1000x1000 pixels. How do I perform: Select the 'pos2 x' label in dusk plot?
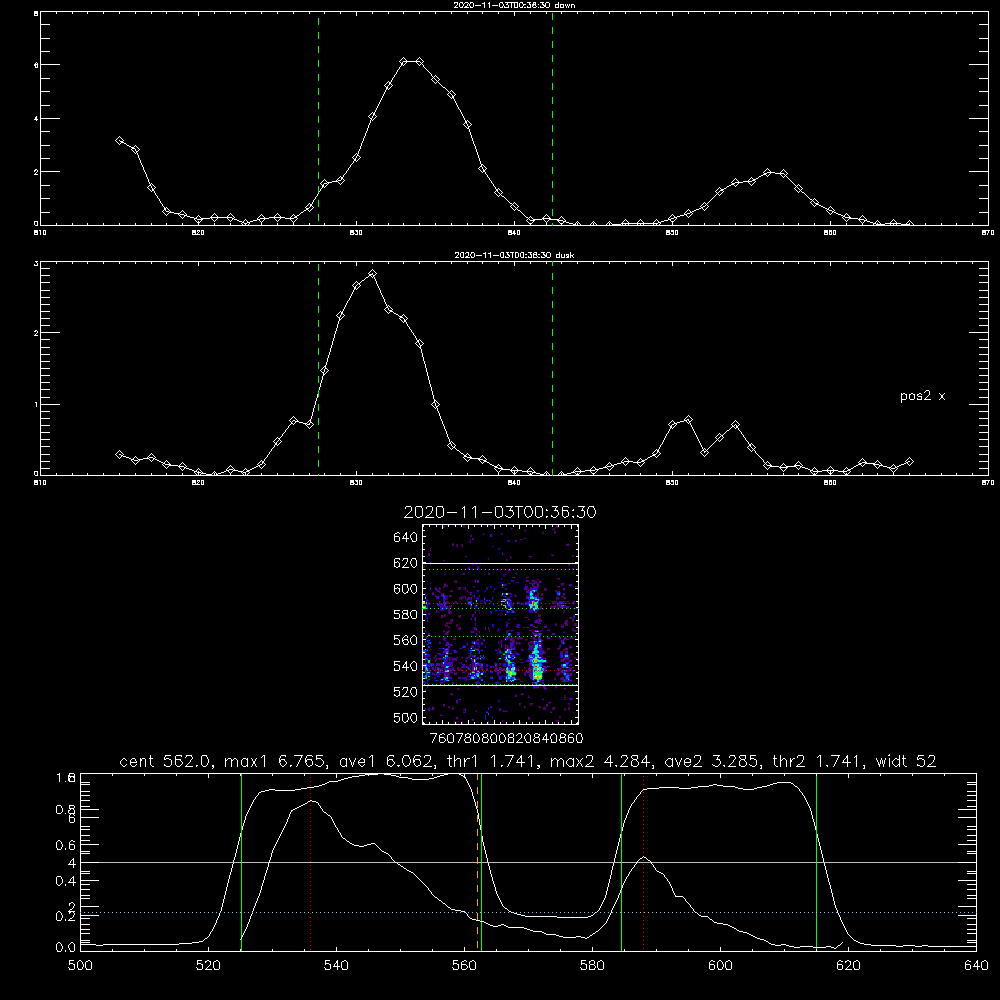click(922, 396)
